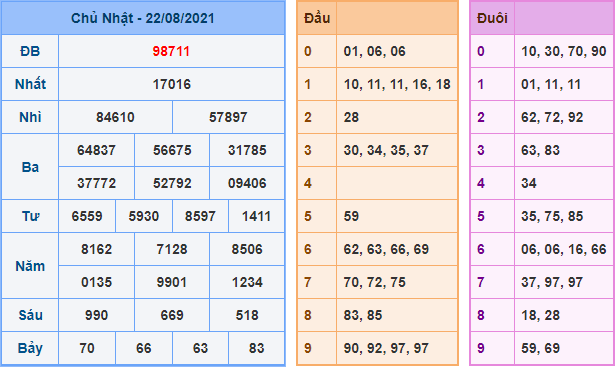Click the Đuôi row 4 value 34
The width and height of the screenshot is (615, 367).
[x=529, y=183]
